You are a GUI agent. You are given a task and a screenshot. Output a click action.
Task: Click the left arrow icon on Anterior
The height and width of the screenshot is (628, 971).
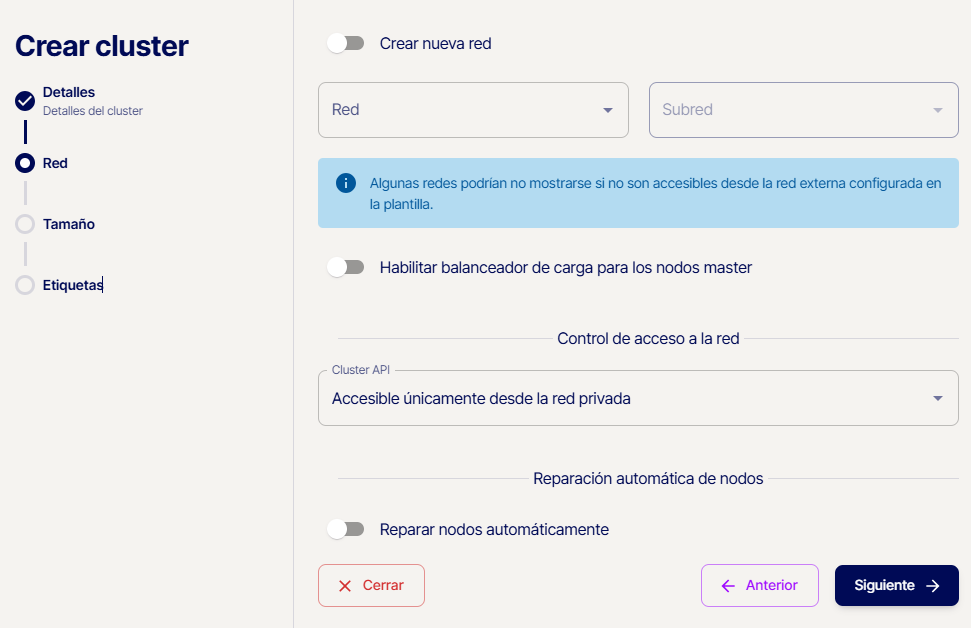[x=728, y=586]
